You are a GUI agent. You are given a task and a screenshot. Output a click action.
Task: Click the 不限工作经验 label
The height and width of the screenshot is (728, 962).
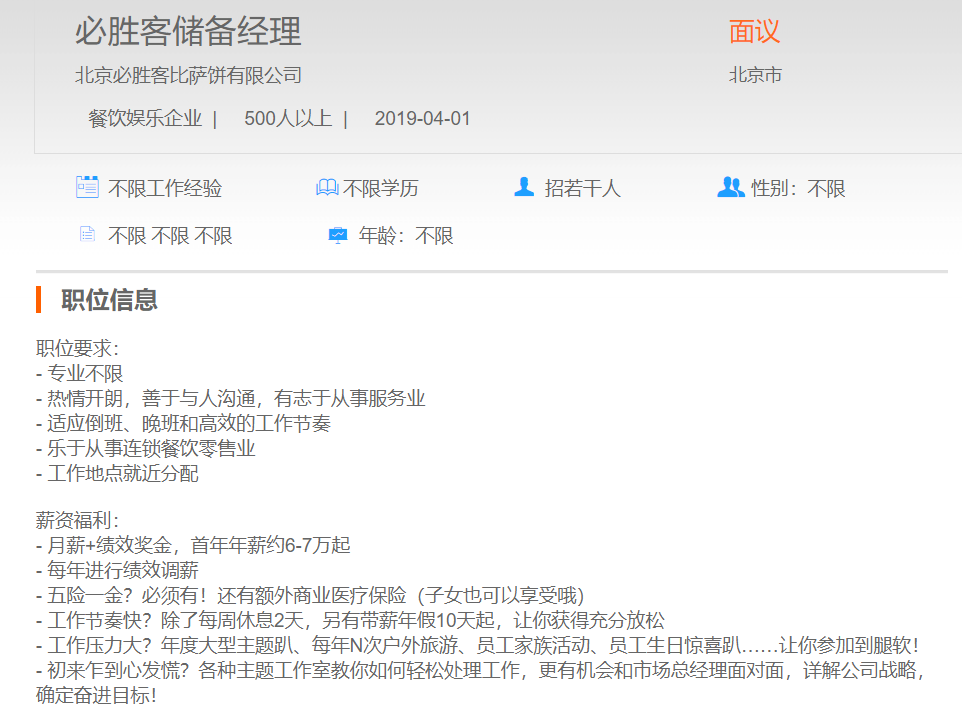pos(165,189)
